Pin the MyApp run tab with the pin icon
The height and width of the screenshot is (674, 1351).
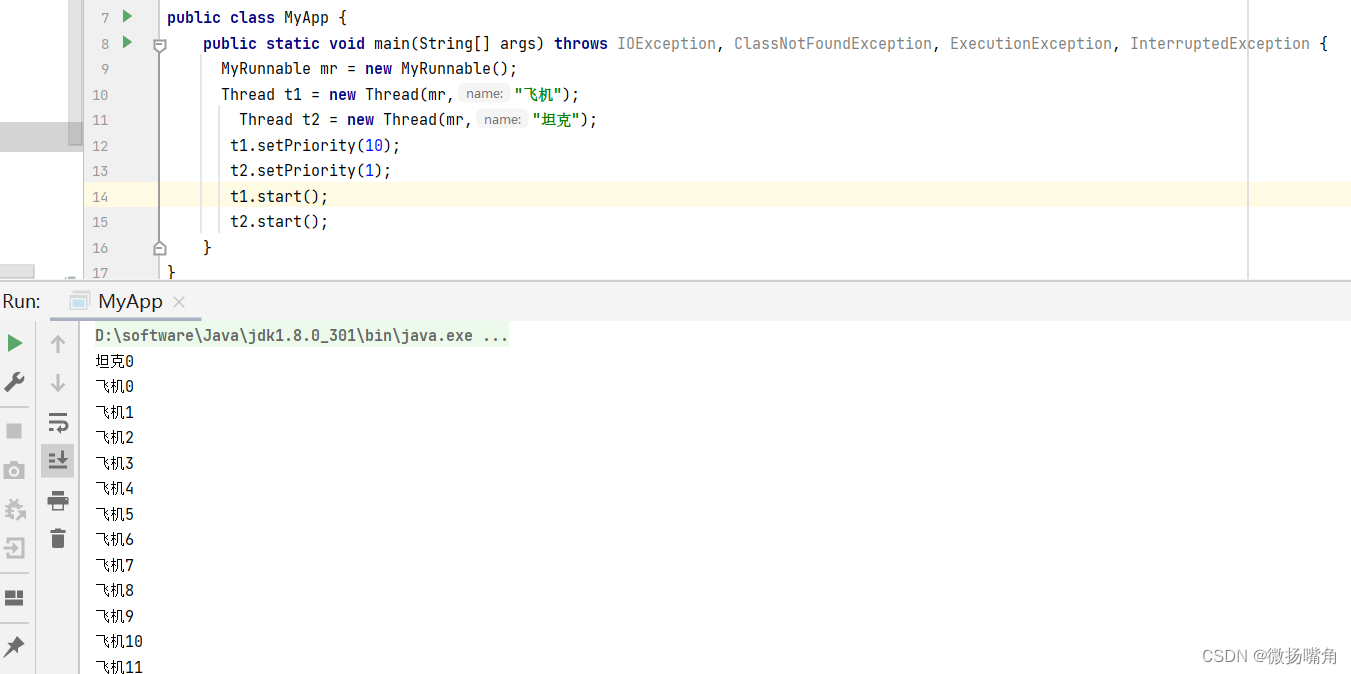point(14,646)
